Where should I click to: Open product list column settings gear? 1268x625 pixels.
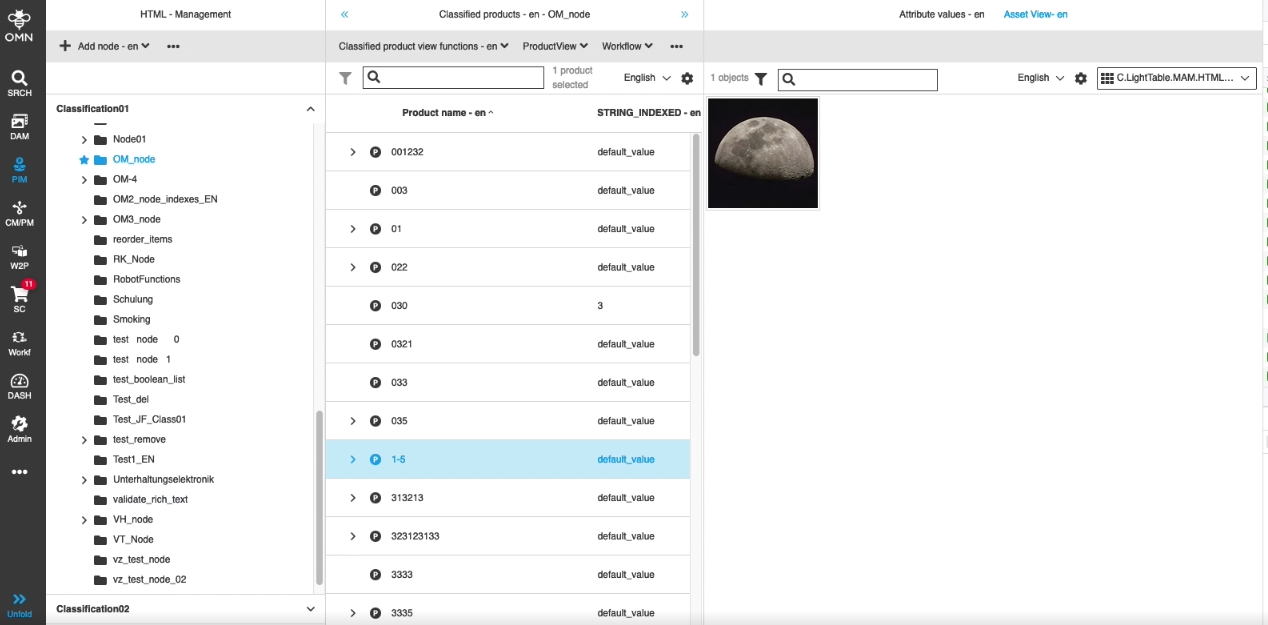(x=687, y=78)
